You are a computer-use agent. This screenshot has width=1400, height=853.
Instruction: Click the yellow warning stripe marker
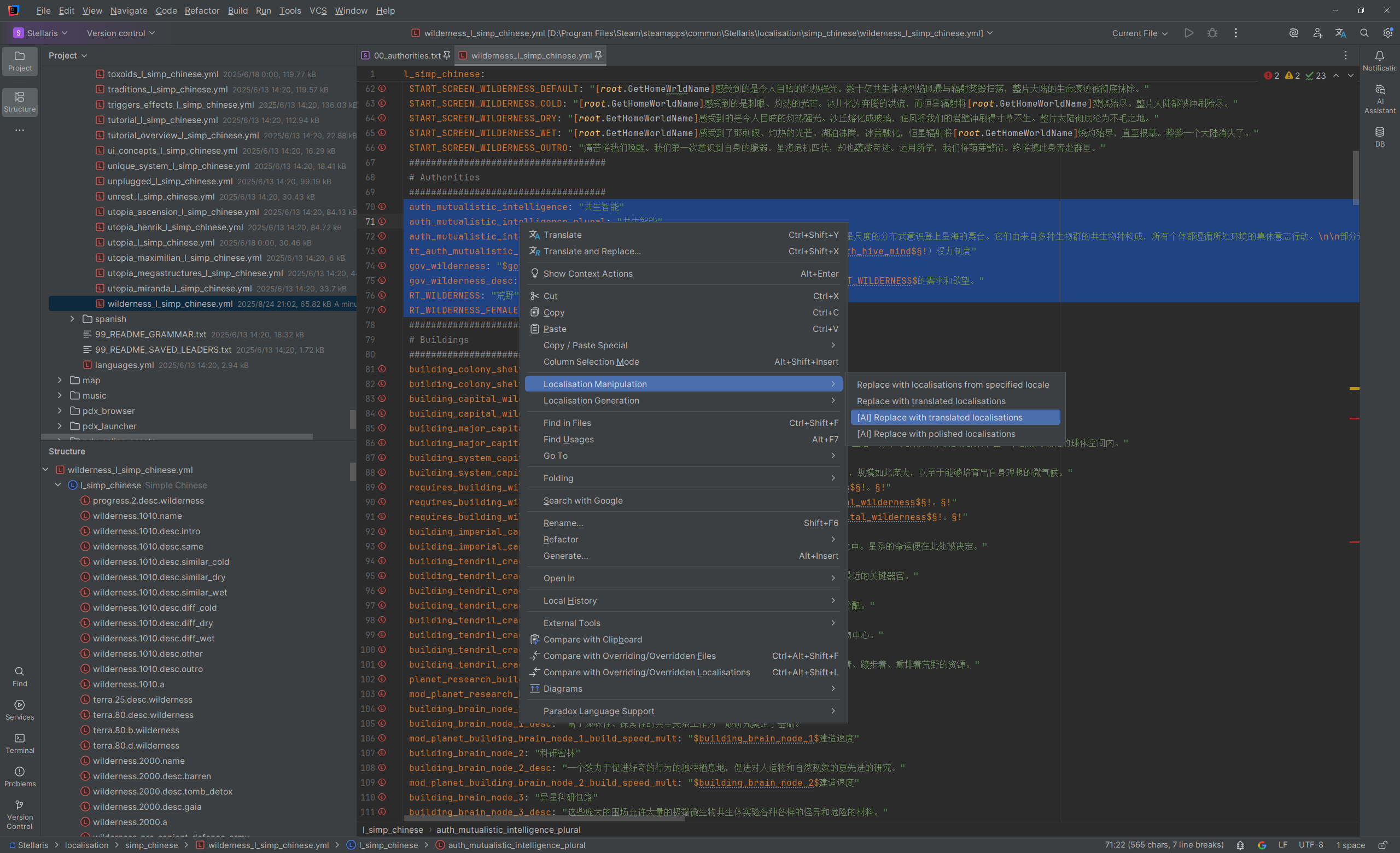coord(1355,388)
